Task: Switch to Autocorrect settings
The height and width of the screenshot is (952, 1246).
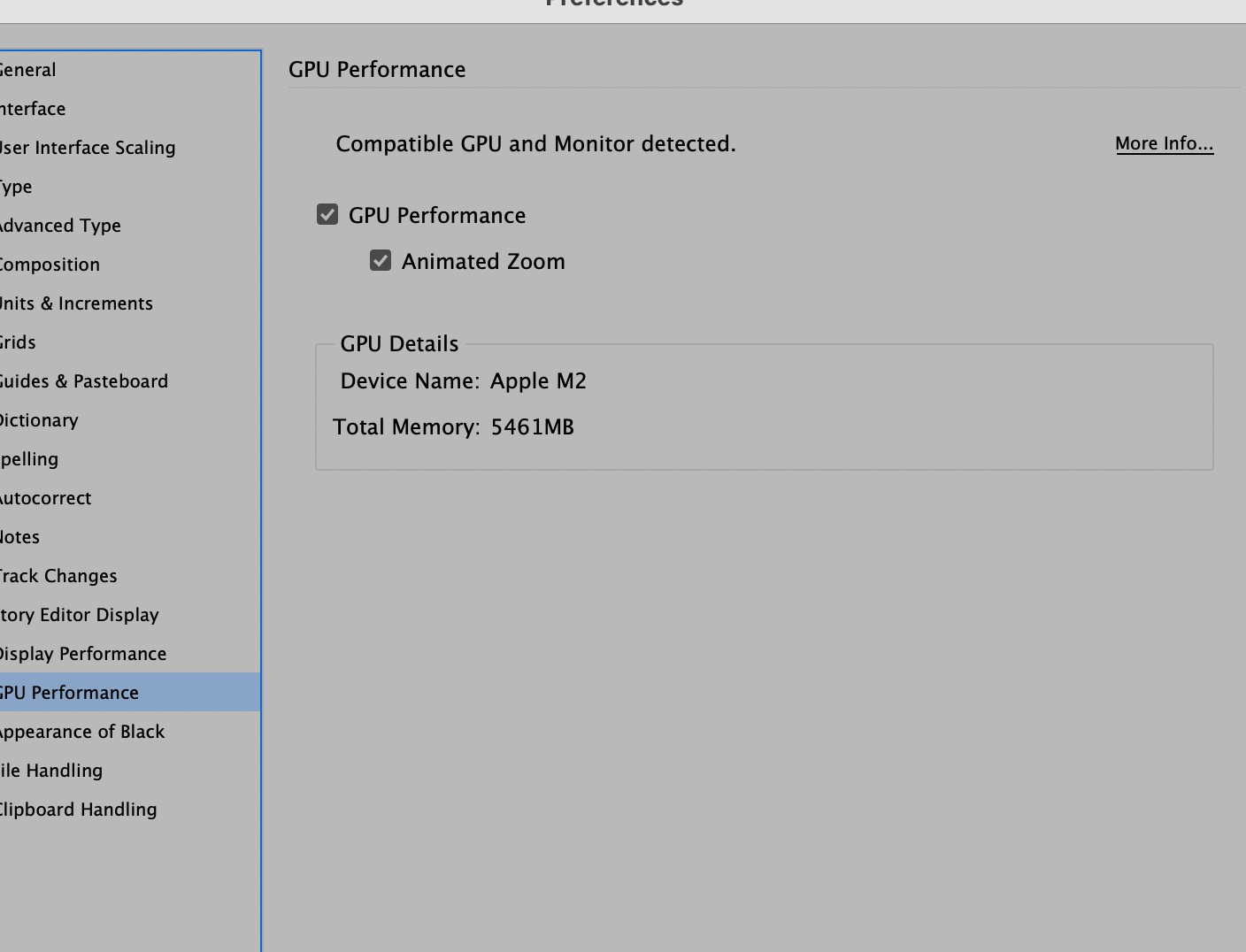Action: pos(45,498)
